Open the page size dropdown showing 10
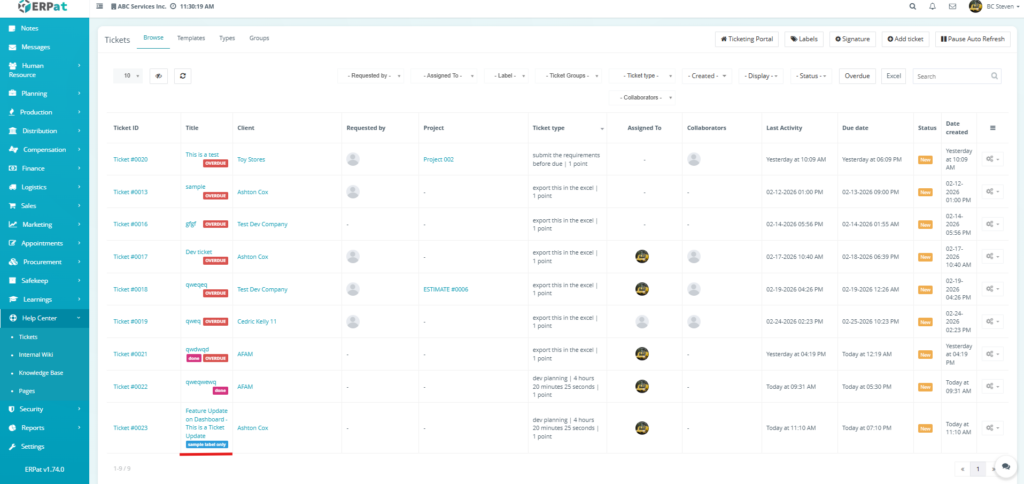 [x=129, y=76]
